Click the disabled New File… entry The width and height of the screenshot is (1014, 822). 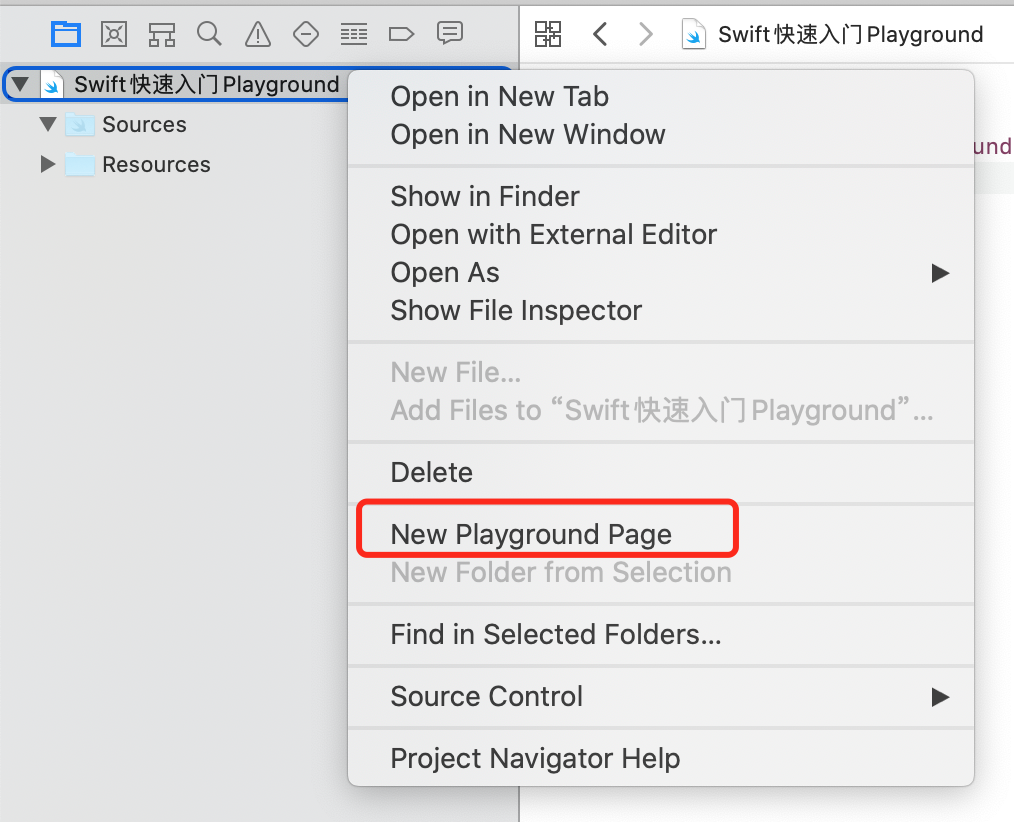(x=455, y=372)
